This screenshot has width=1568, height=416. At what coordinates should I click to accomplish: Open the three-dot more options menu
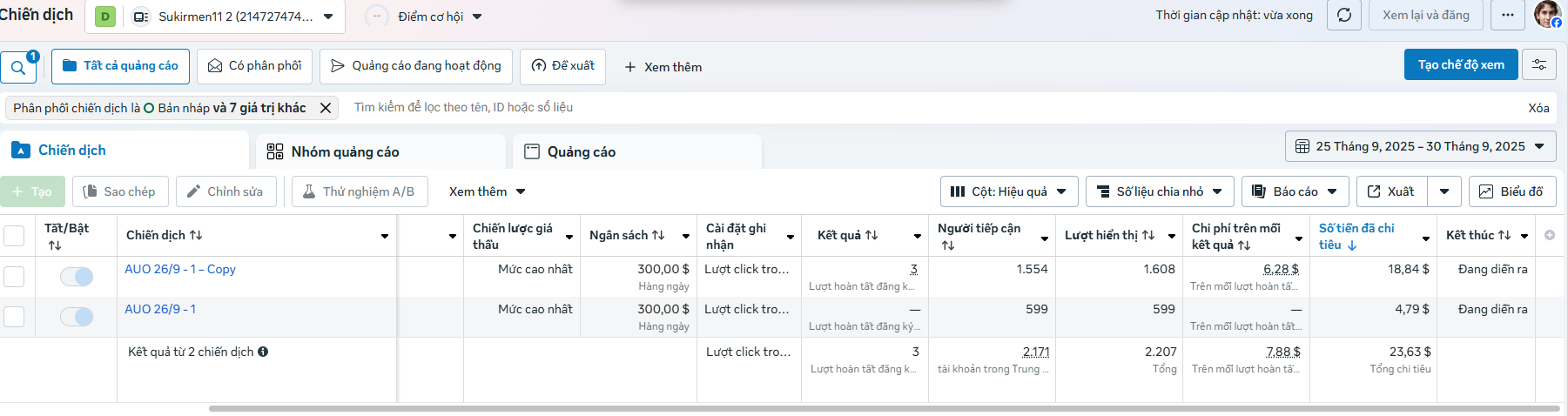click(1508, 16)
